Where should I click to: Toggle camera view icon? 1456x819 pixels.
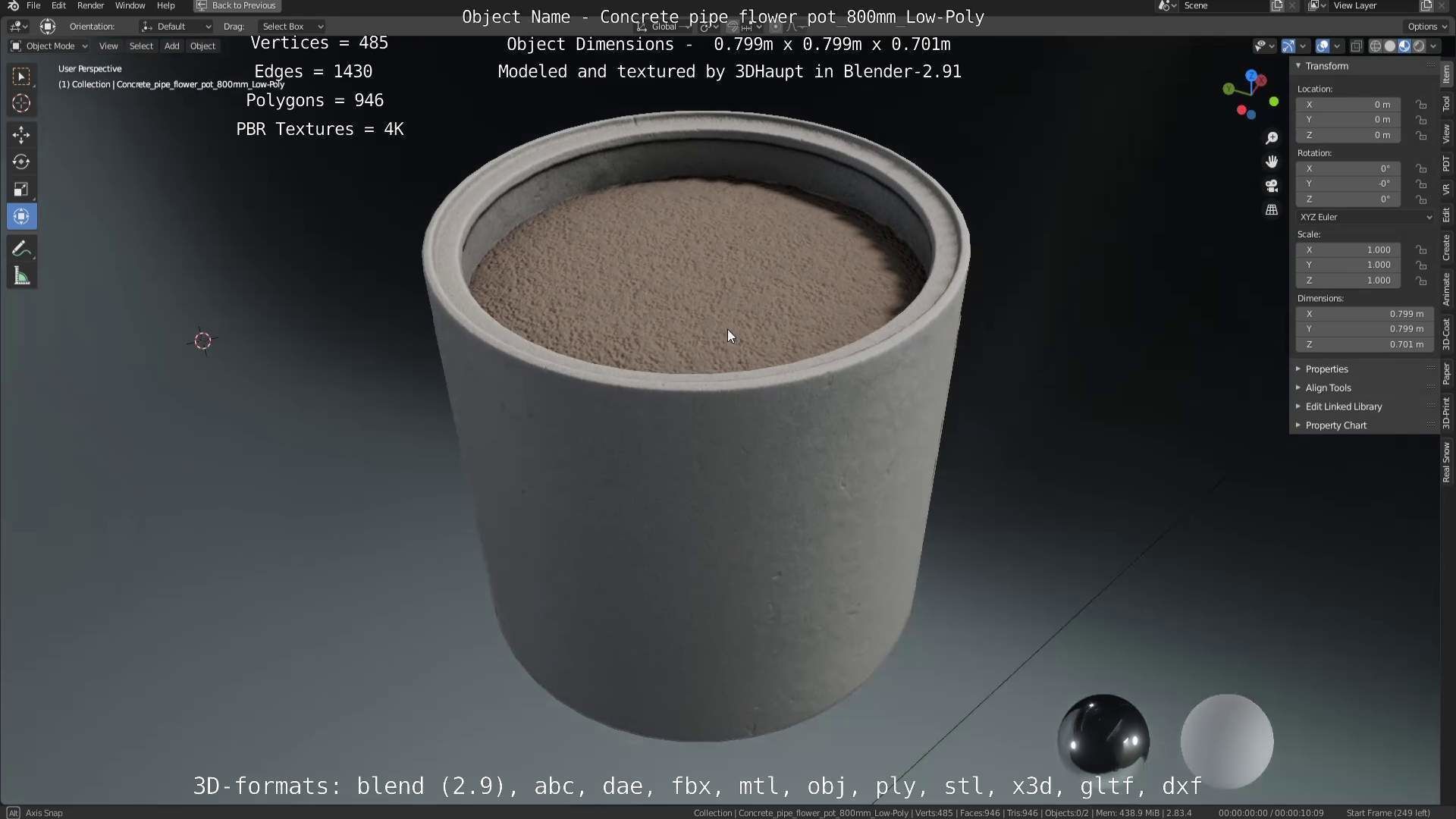(1272, 186)
